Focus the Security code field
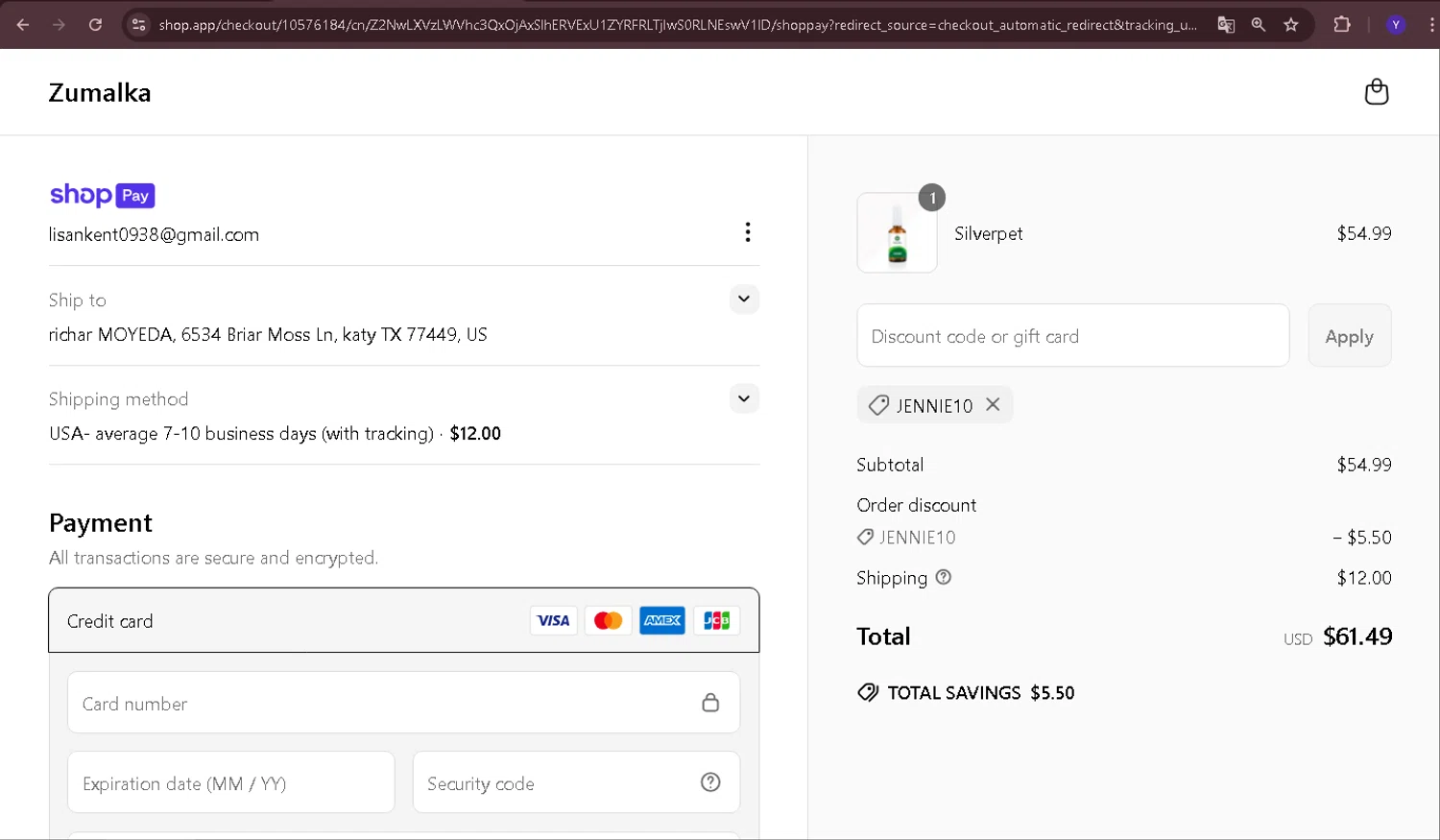The width and height of the screenshot is (1440, 840). coord(577,782)
